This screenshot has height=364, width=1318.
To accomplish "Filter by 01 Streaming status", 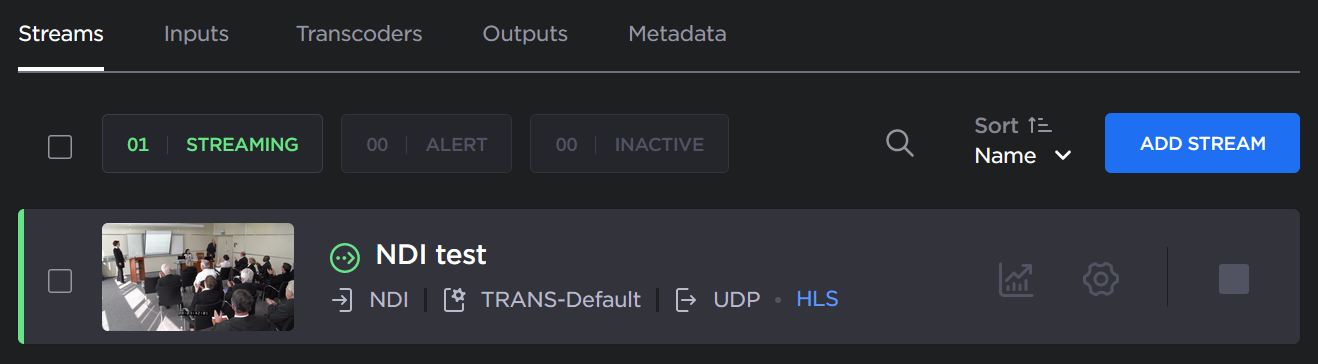I will pyautogui.click(x=212, y=144).
